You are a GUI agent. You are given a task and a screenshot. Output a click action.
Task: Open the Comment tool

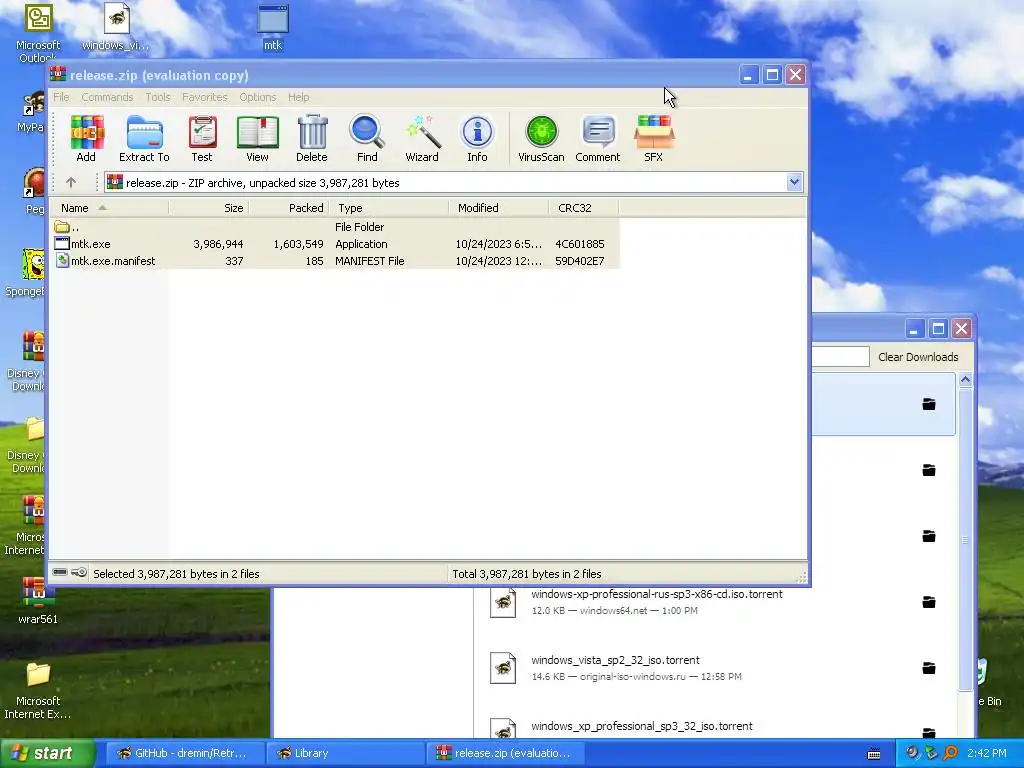coord(598,138)
